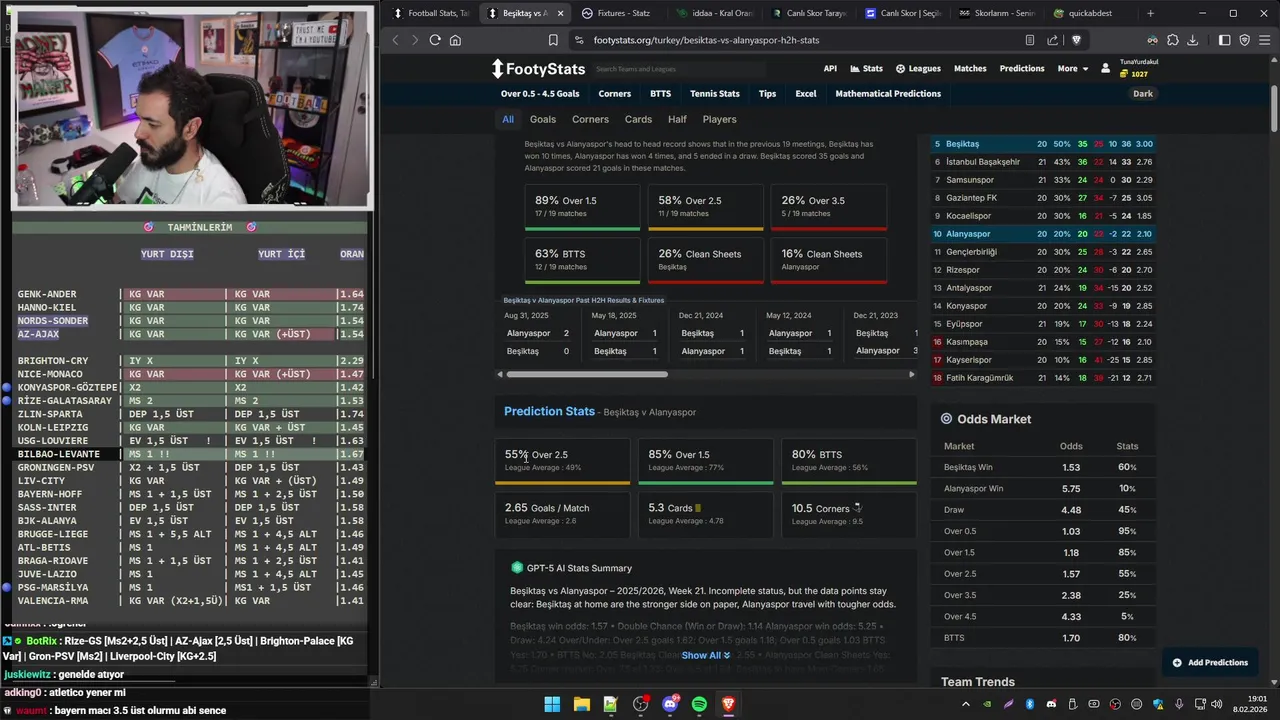Viewport: 1280px width, 720px height.
Task: Switch to the Goals tab
Action: tap(543, 119)
